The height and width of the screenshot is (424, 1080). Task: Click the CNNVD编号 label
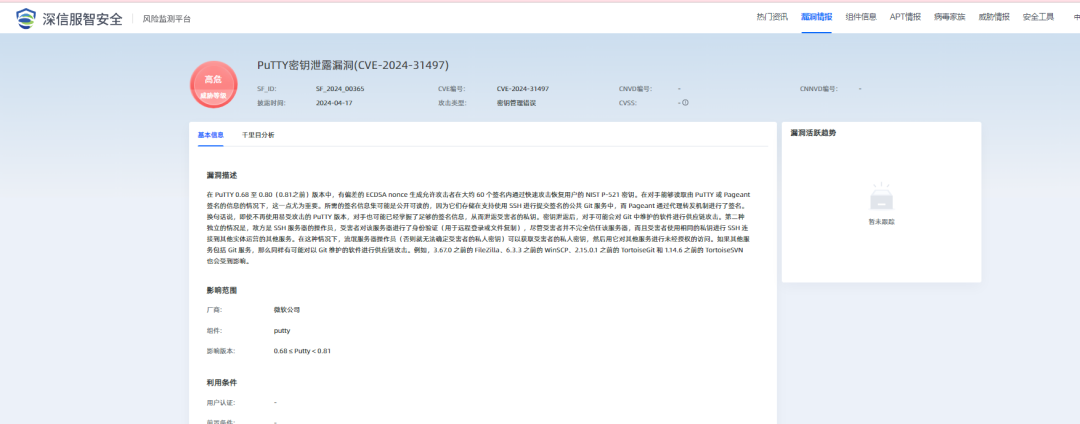[x=818, y=89]
